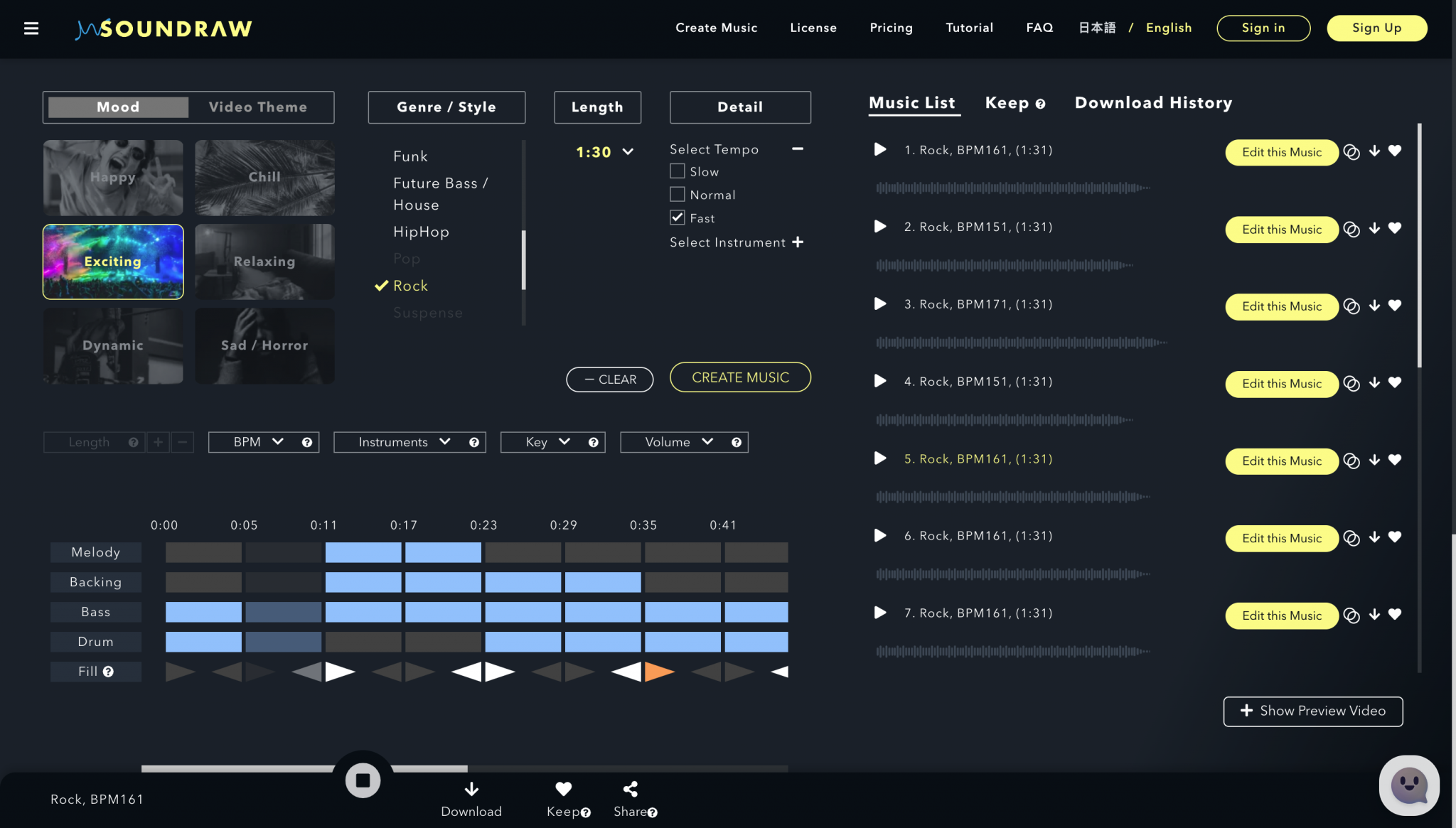Click Show Preview Video
This screenshot has width=1456, height=828.
[x=1312, y=711]
